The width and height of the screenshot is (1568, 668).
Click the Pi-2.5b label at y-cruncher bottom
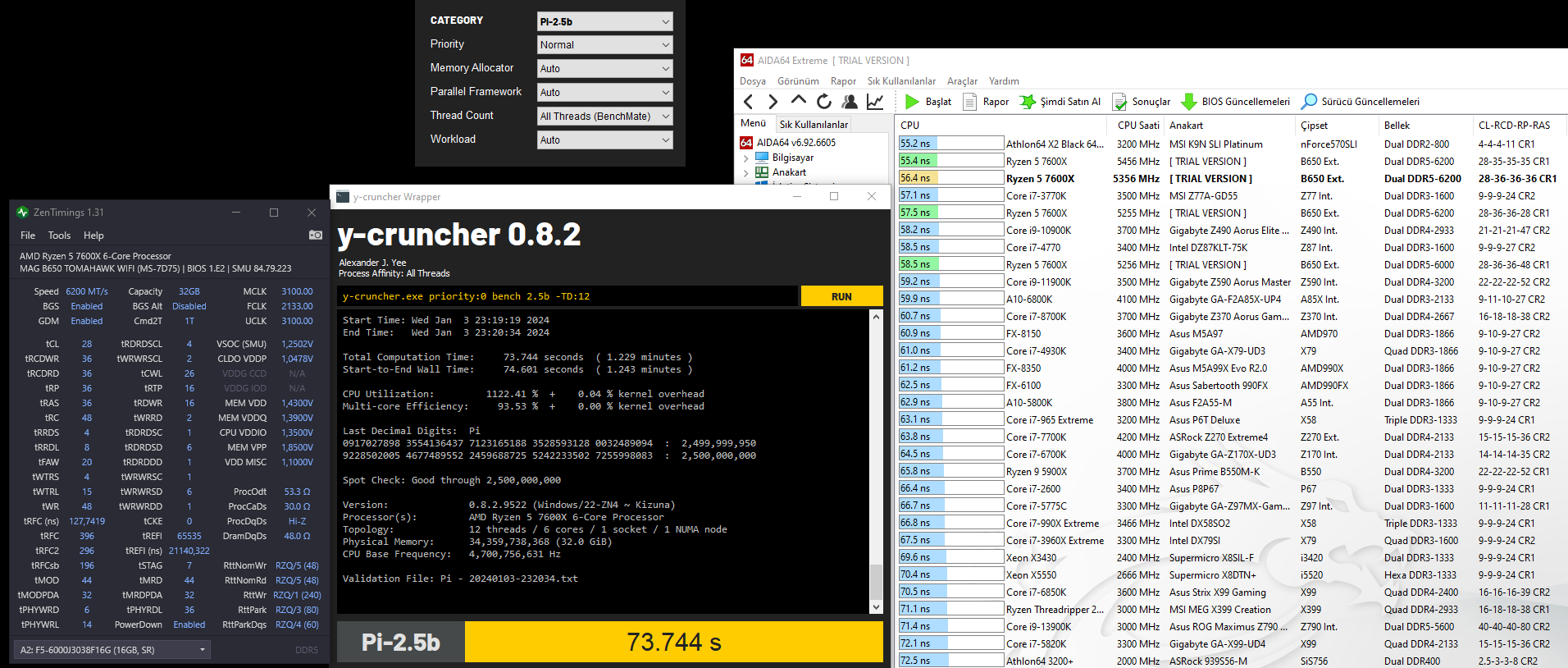click(401, 642)
